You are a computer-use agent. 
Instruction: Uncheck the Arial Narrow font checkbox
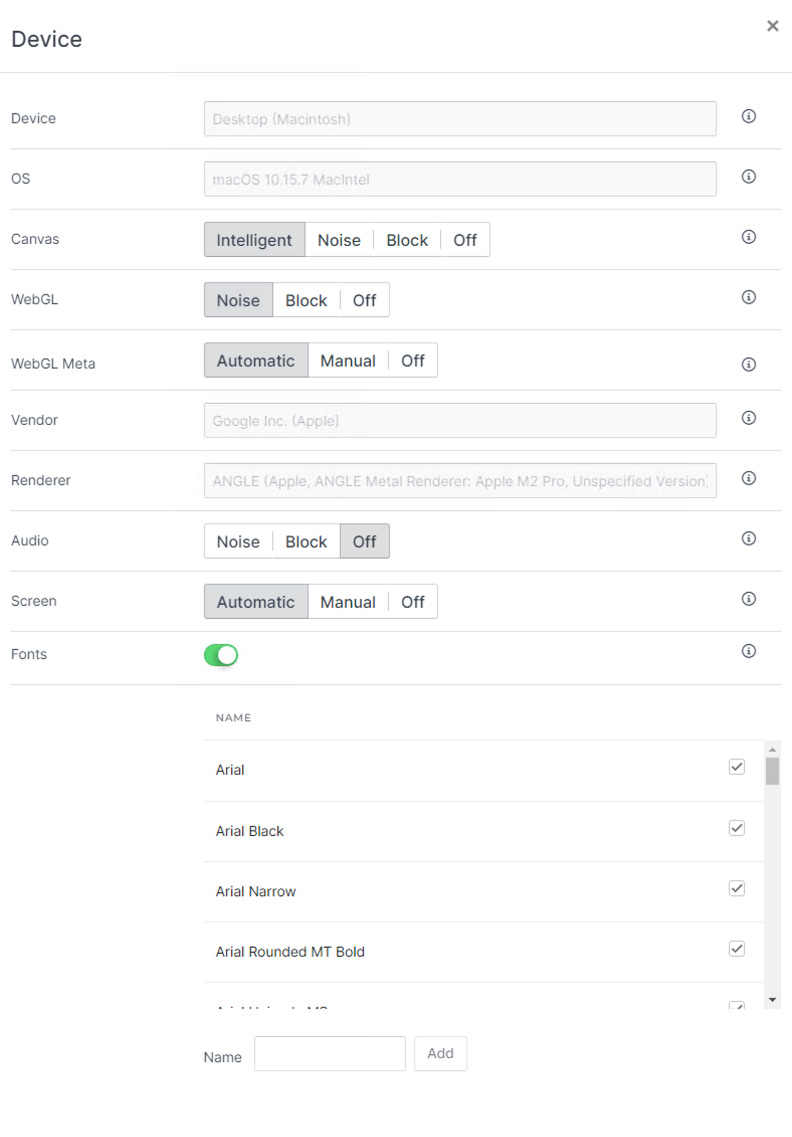[736, 888]
